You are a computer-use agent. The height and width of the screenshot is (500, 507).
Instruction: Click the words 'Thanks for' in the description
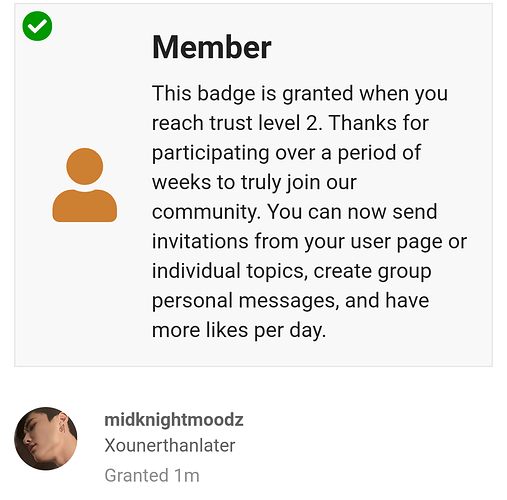click(x=379, y=123)
